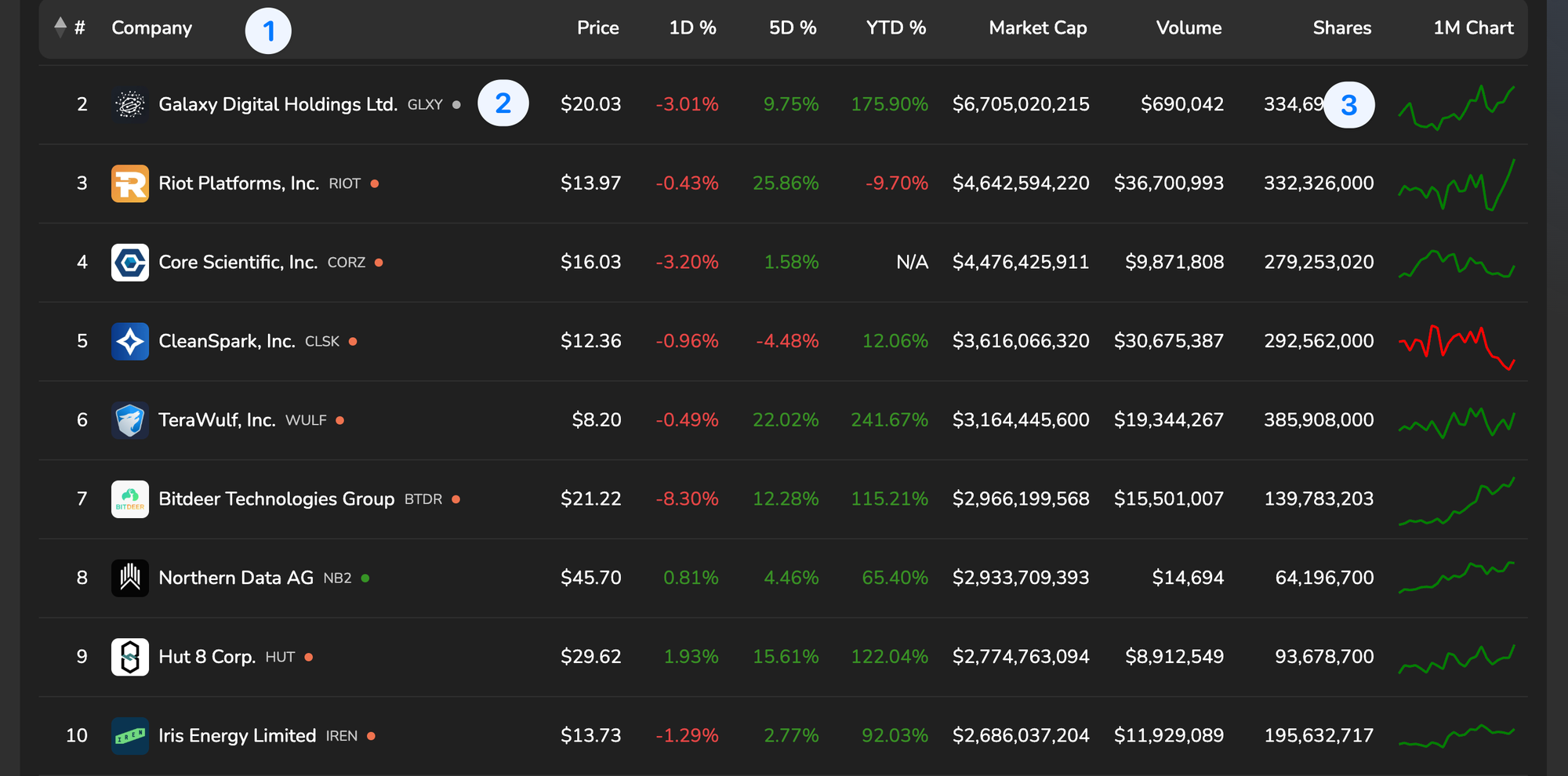Viewport: 1568px width, 776px height.
Task: Click the Bitdeer Technologies logo icon
Action: 130,499
